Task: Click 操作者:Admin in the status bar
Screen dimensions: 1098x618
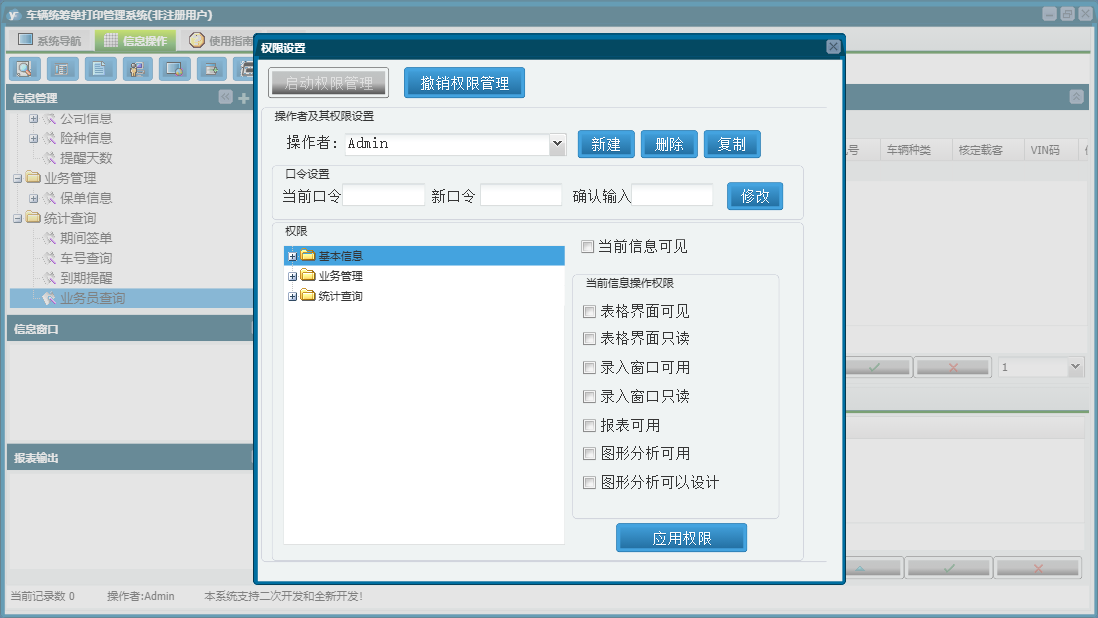Action: point(141,596)
